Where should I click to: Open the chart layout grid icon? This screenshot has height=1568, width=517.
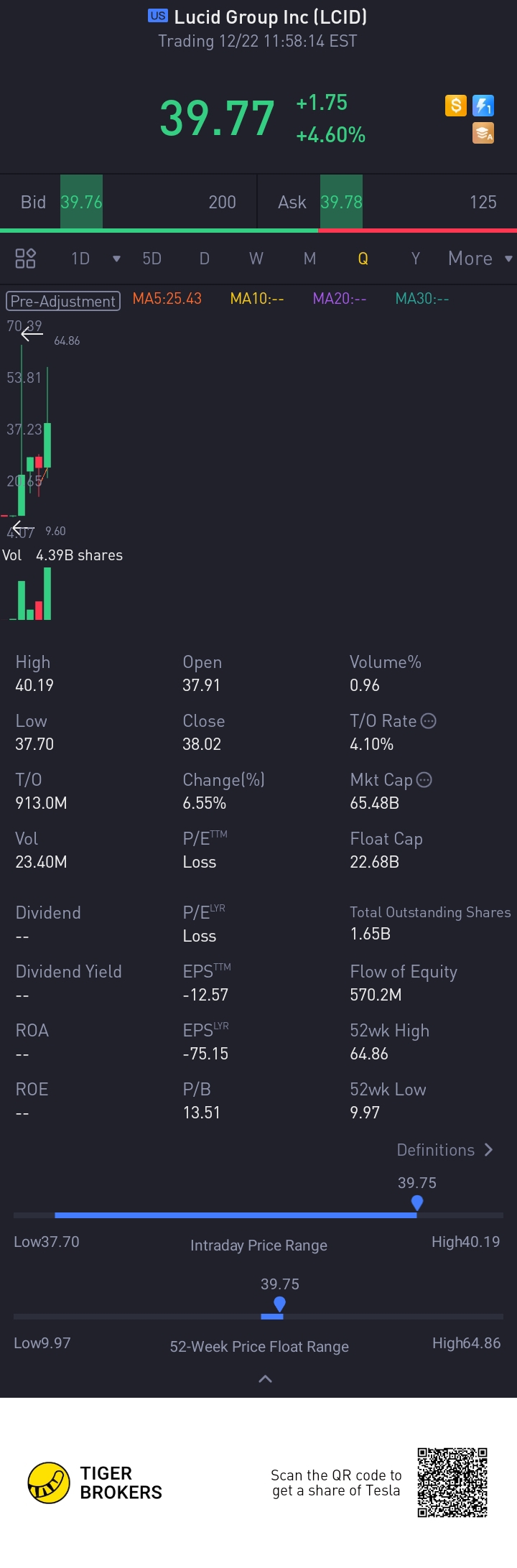26,258
